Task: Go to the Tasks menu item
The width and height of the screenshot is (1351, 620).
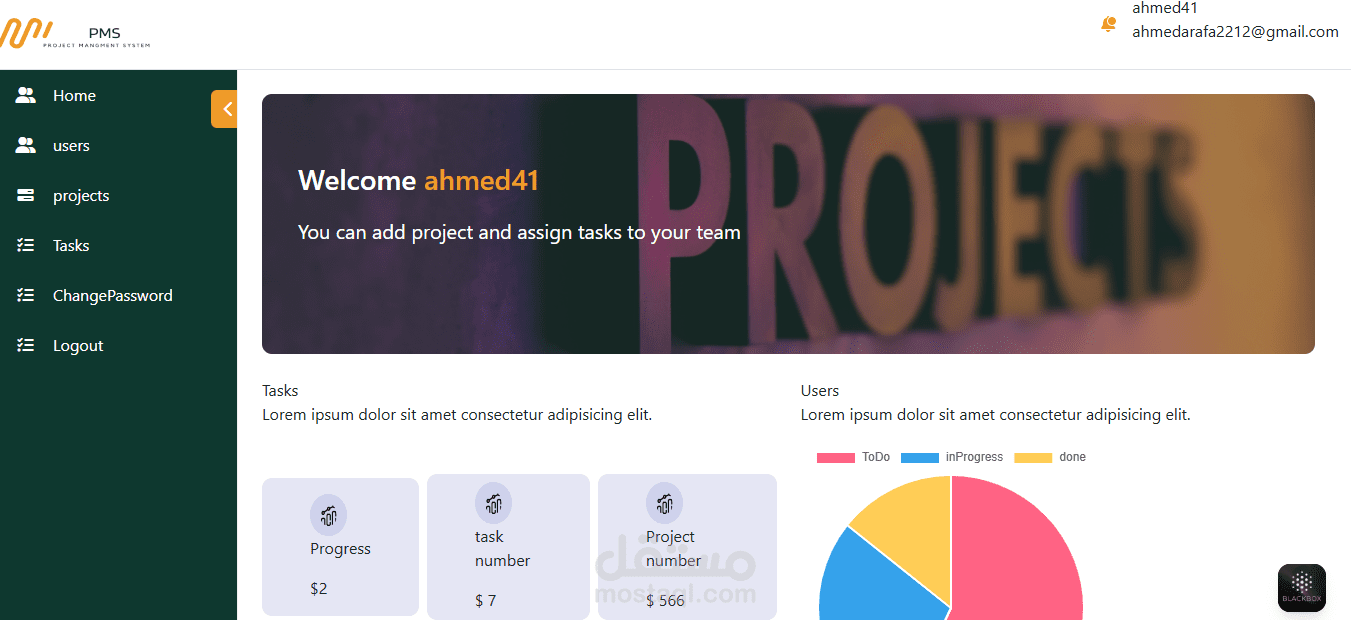Action: tap(71, 246)
